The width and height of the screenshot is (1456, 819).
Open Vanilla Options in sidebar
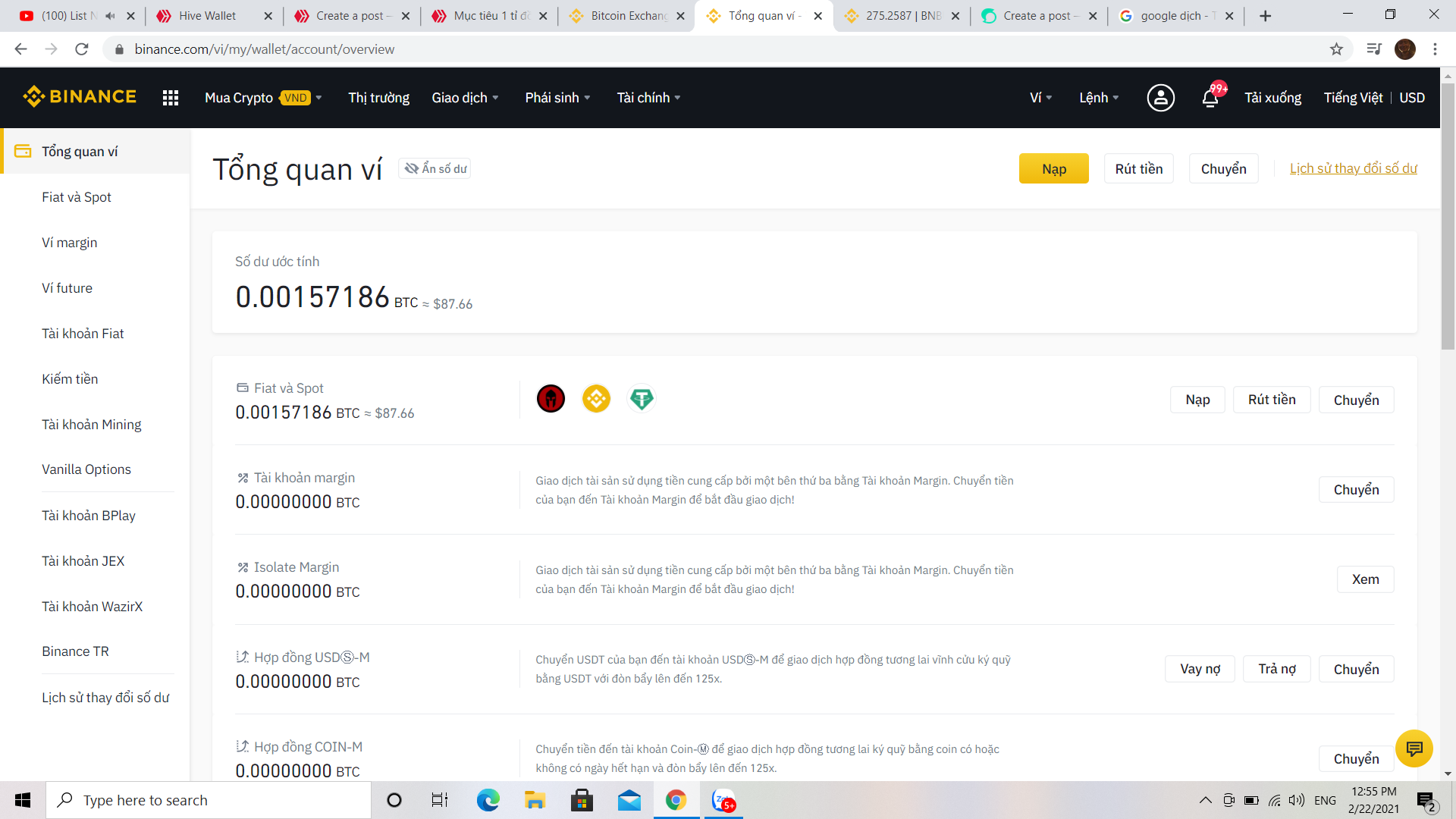(95, 469)
